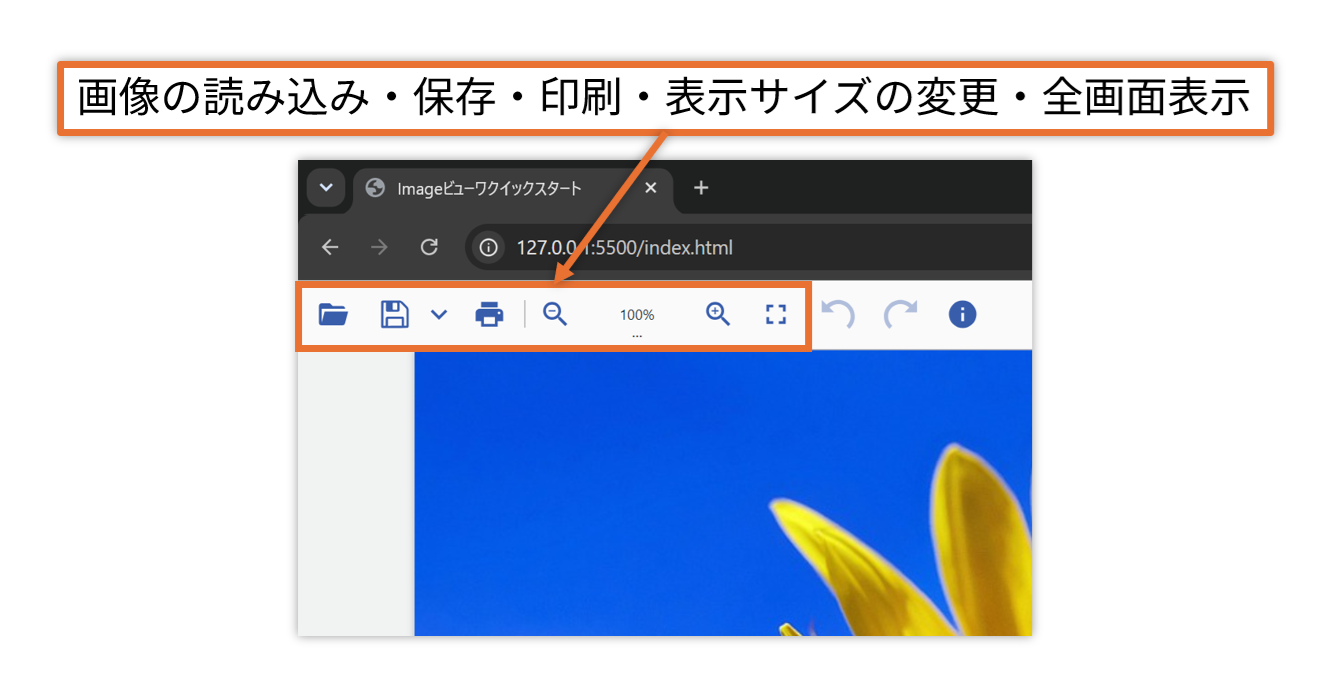This screenshot has width=1336, height=700.
Task: Zoom in with the plus magnifier
Action: (718, 314)
